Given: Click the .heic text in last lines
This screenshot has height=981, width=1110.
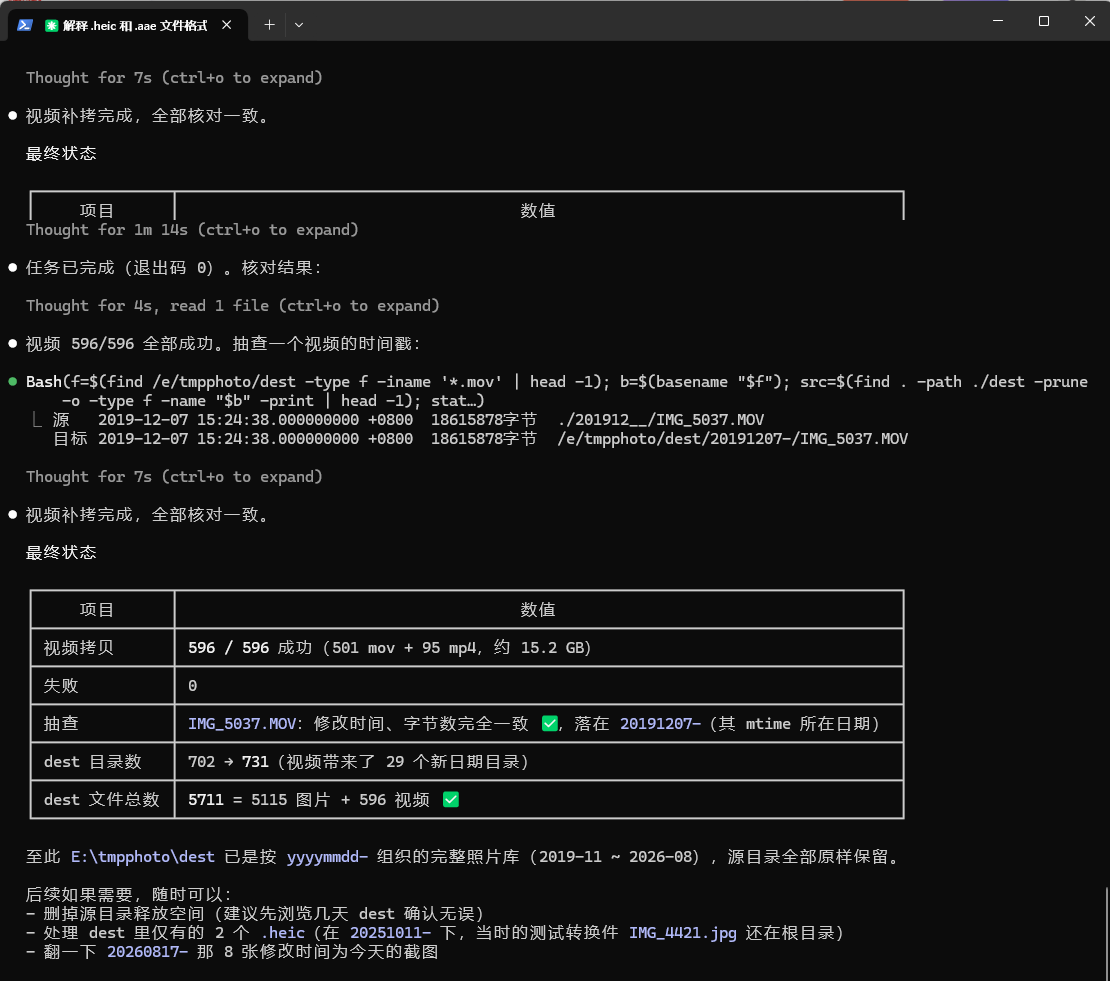Looking at the screenshot, I should (x=282, y=933).
